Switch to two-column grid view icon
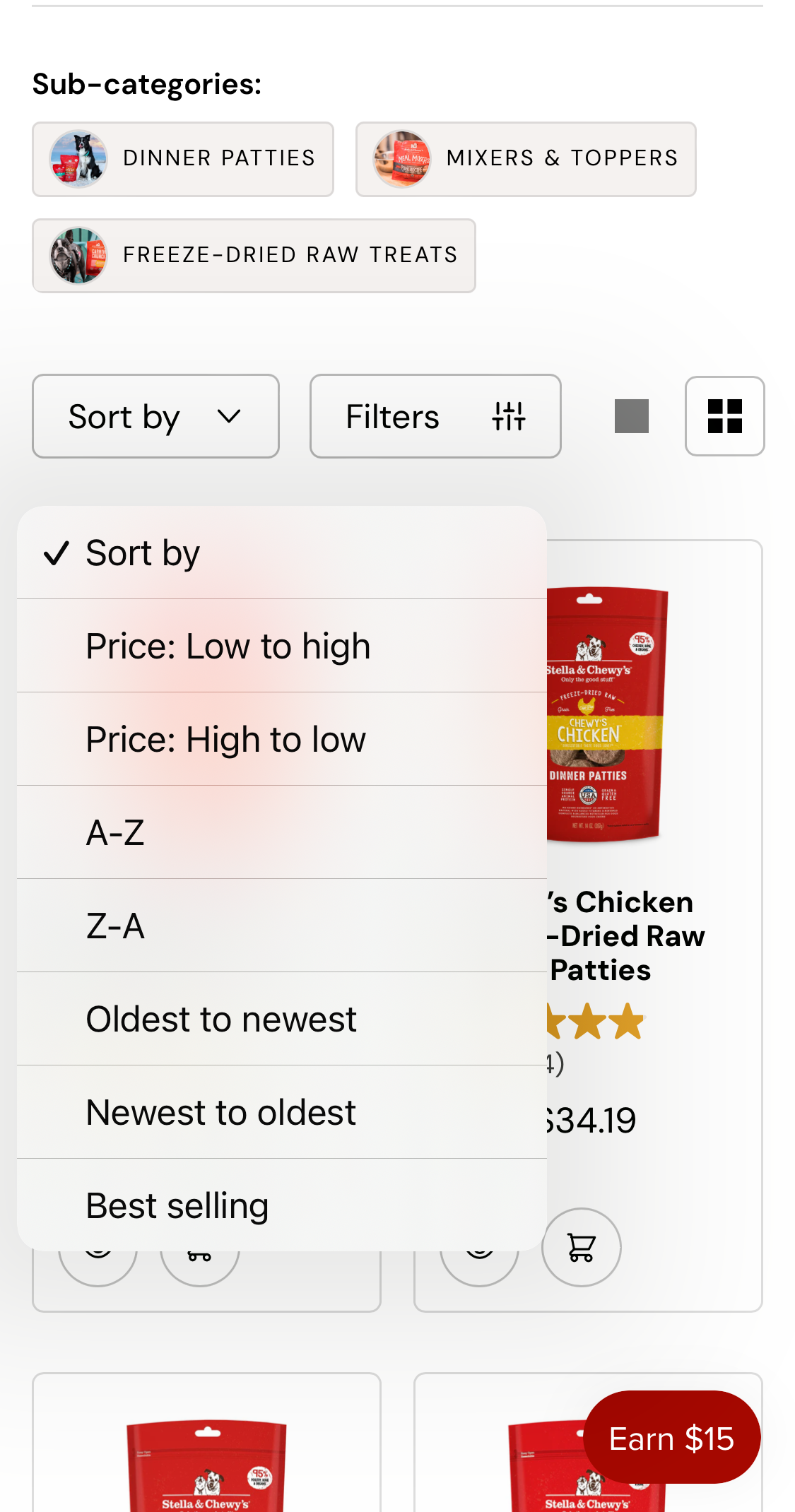The width and height of the screenshot is (795, 1512). [x=724, y=416]
